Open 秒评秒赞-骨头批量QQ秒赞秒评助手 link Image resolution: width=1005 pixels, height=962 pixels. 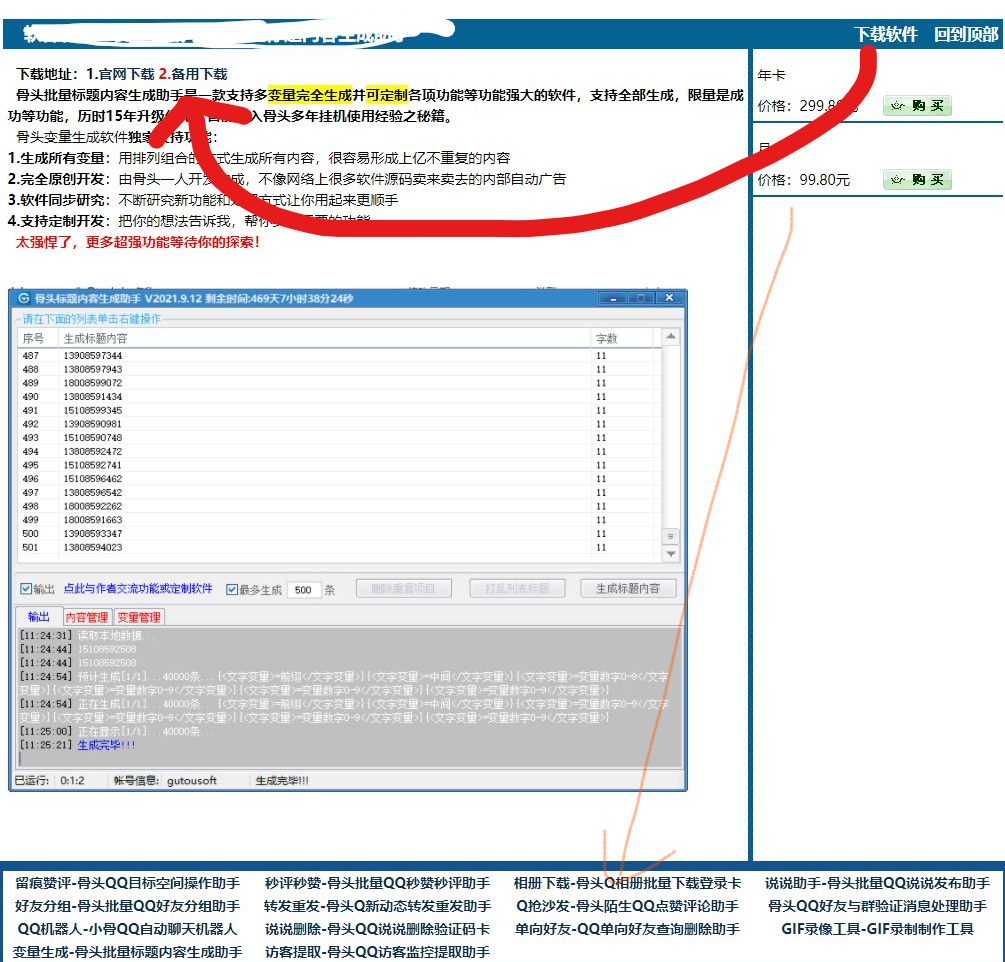coord(378,883)
